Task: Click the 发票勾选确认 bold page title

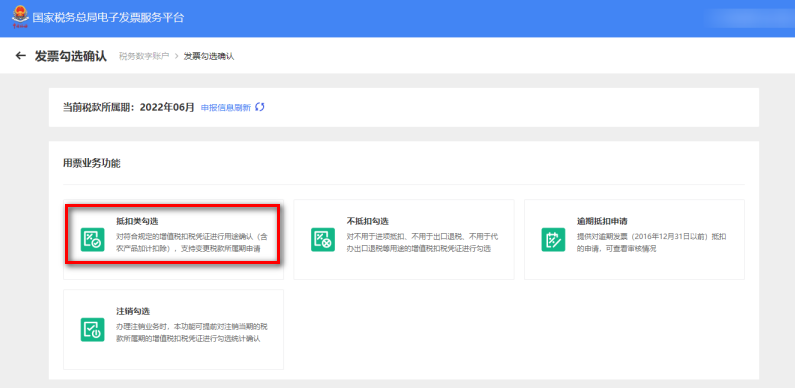Action: [70, 56]
